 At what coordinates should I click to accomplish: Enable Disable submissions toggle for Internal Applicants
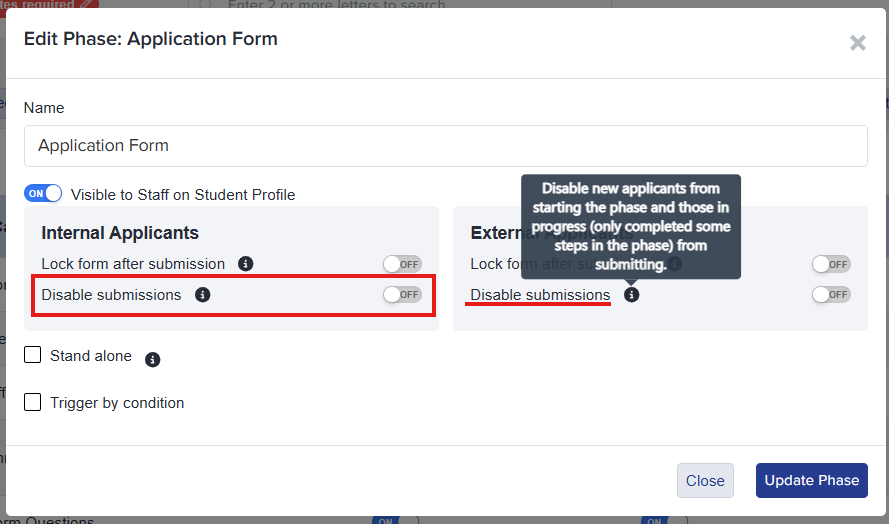click(x=402, y=295)
